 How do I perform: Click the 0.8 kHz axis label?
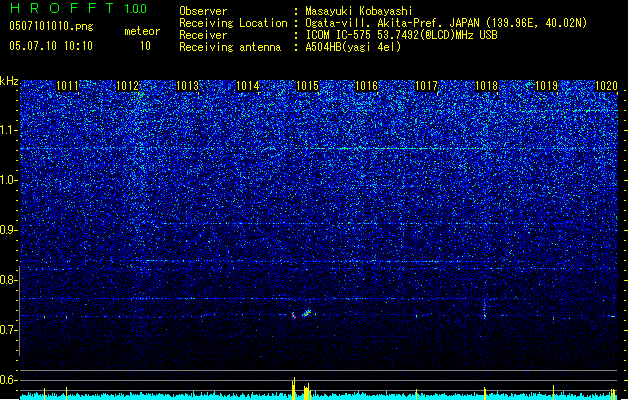click(x=9, y=280)
